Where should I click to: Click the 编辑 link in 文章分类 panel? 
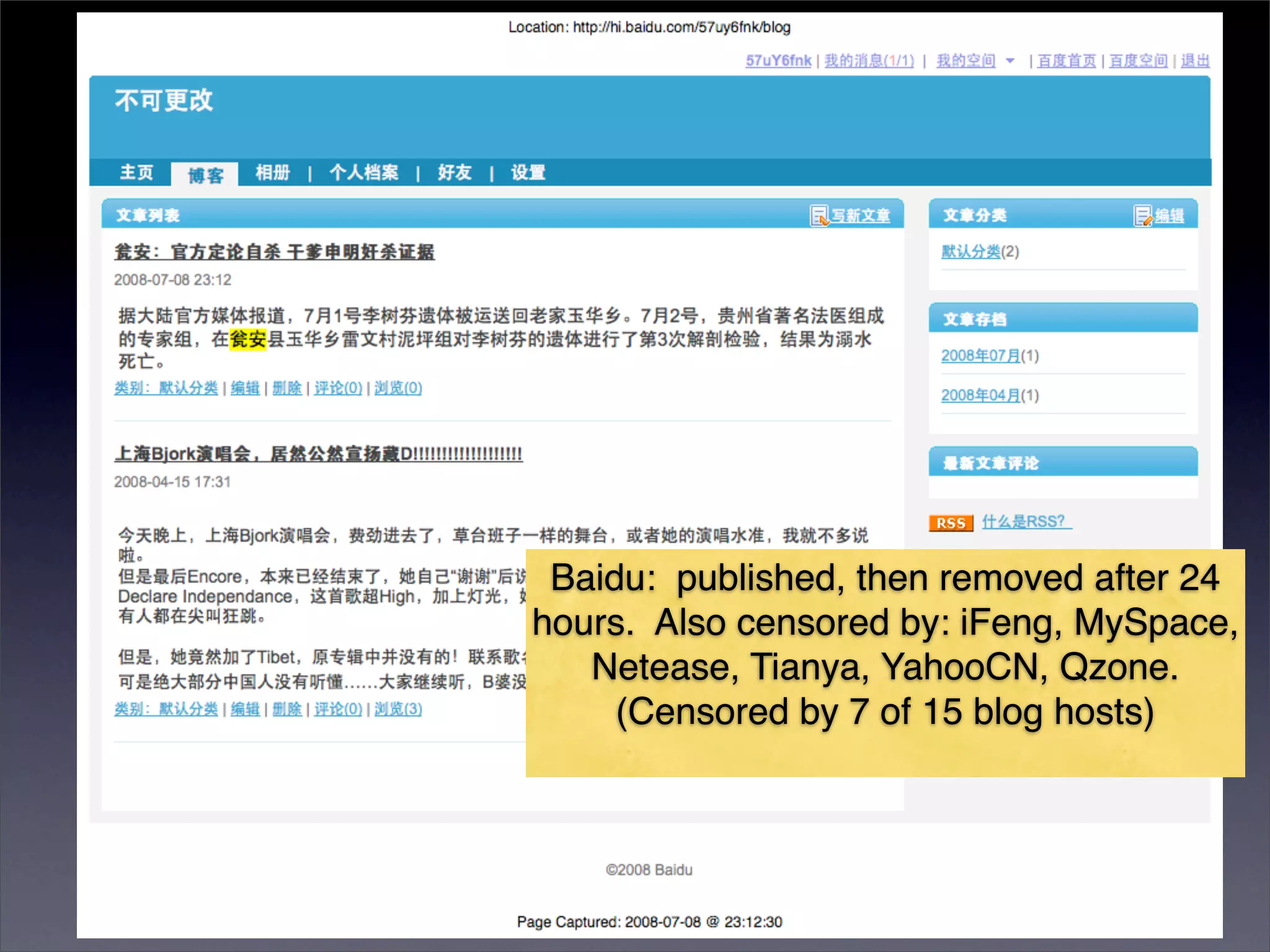point(1170,216)
